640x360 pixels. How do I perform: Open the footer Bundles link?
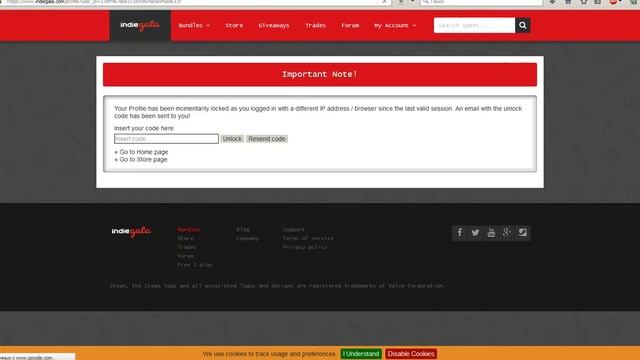click(189, 229)
